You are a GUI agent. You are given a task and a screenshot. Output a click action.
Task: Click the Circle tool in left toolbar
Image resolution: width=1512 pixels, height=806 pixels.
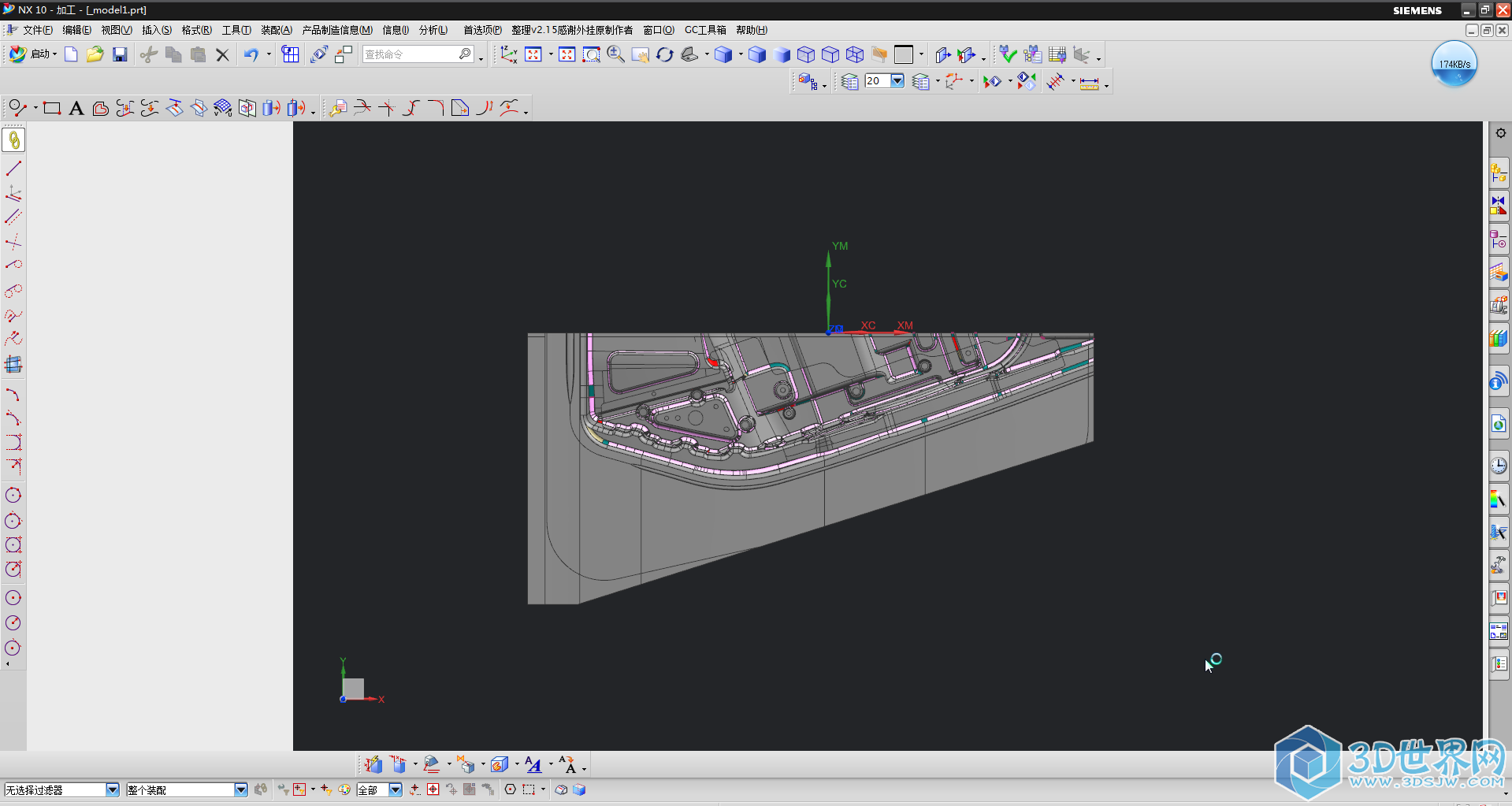13,495
